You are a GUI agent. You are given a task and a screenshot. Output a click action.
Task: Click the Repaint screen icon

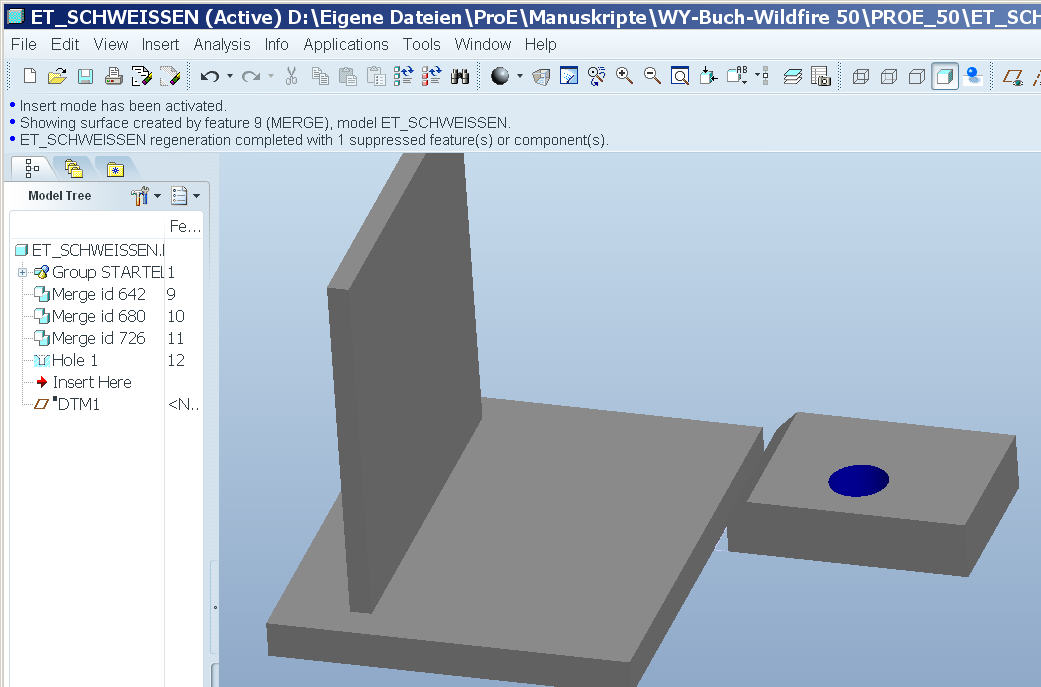point(569,76)
